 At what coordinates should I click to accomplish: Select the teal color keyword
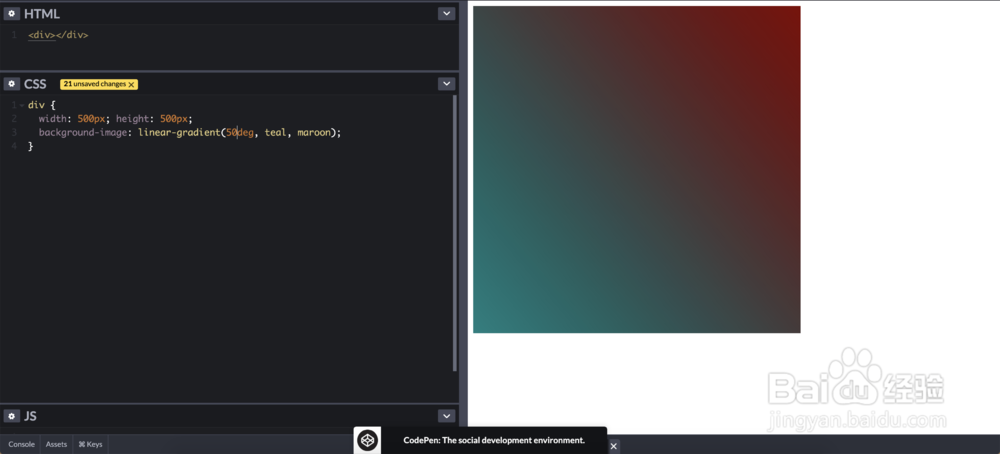point(276,133)
